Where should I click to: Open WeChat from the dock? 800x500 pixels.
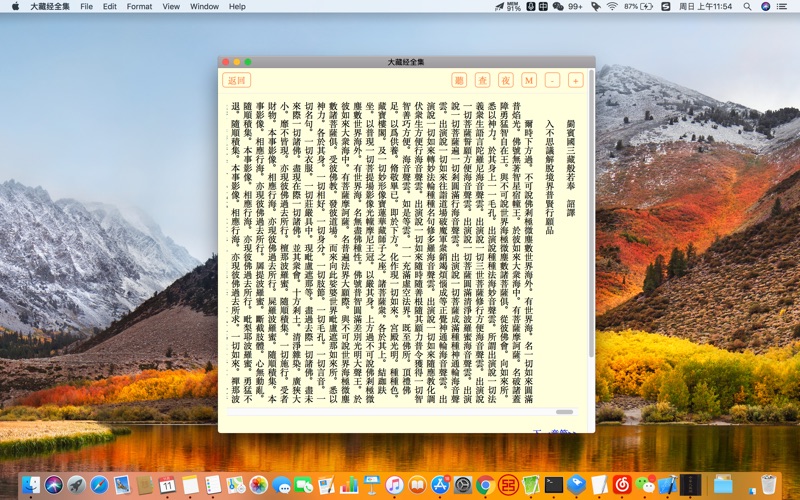[x=645, y=485]
